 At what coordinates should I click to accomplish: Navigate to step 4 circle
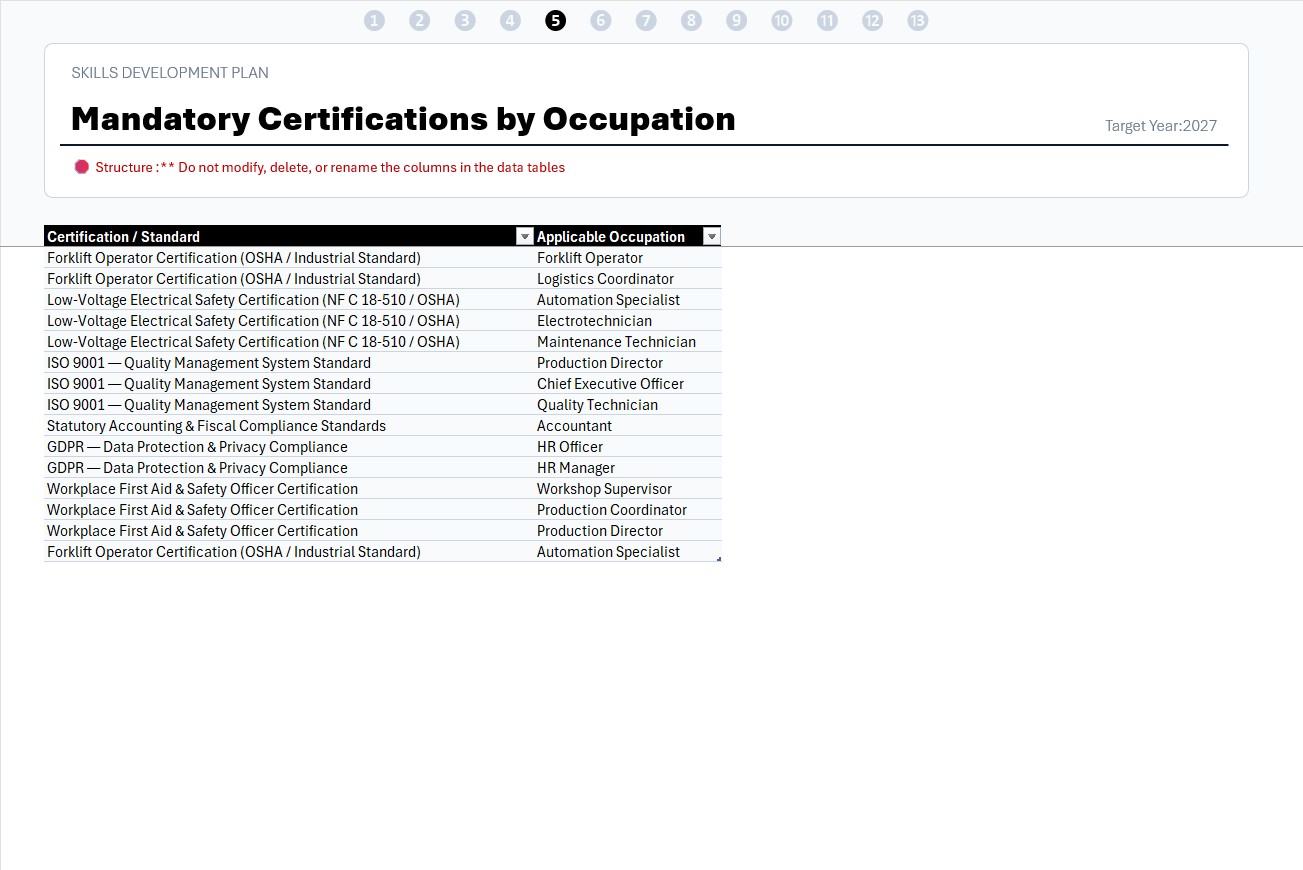pyautogui.click(x=510, y=21)
